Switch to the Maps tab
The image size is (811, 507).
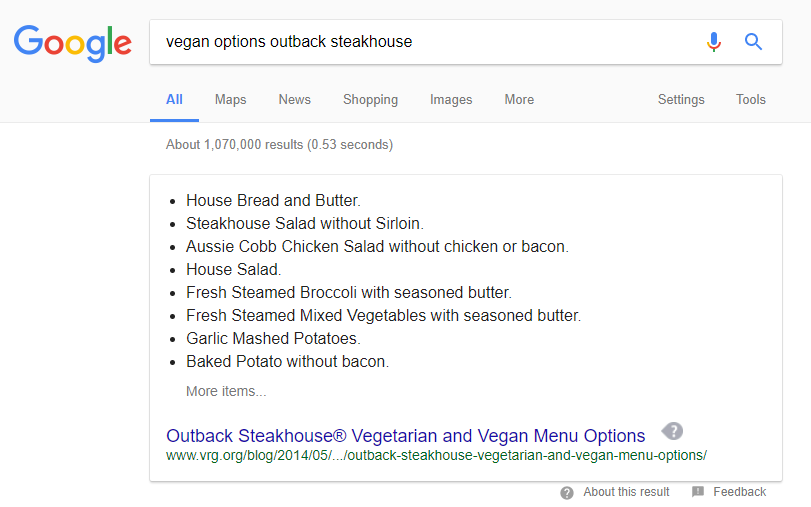[x=231, y=99]
